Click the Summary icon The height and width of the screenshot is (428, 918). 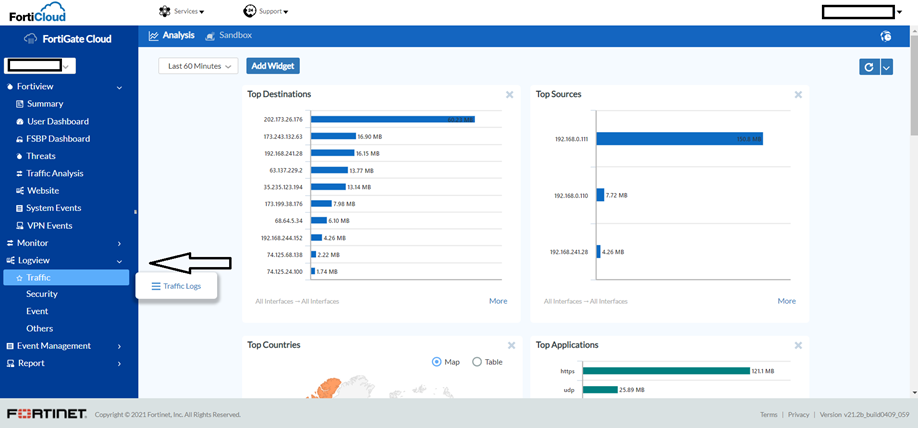(x=19, y=104)
